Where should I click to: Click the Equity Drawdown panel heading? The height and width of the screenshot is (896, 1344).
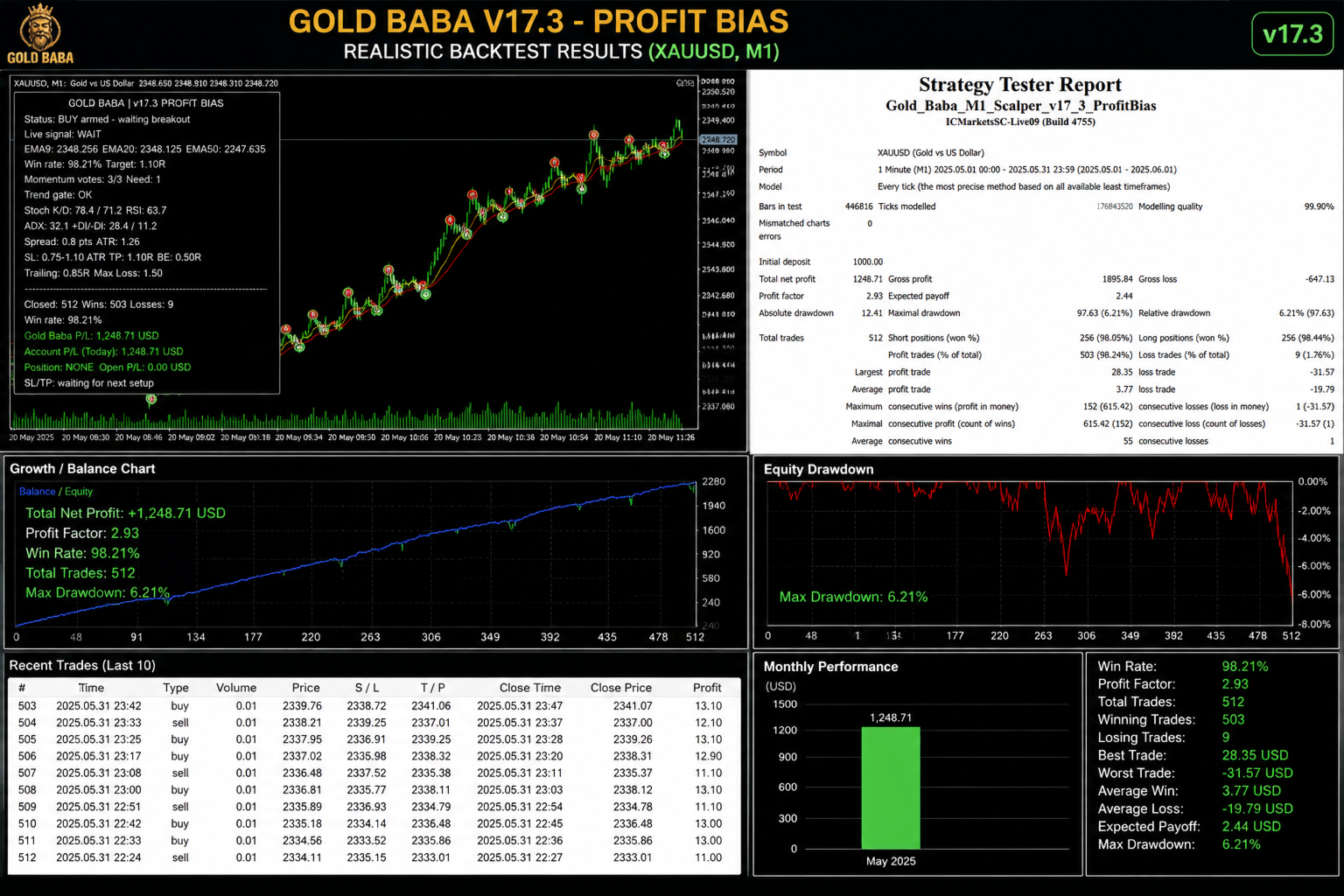click(x=819, y=469)
